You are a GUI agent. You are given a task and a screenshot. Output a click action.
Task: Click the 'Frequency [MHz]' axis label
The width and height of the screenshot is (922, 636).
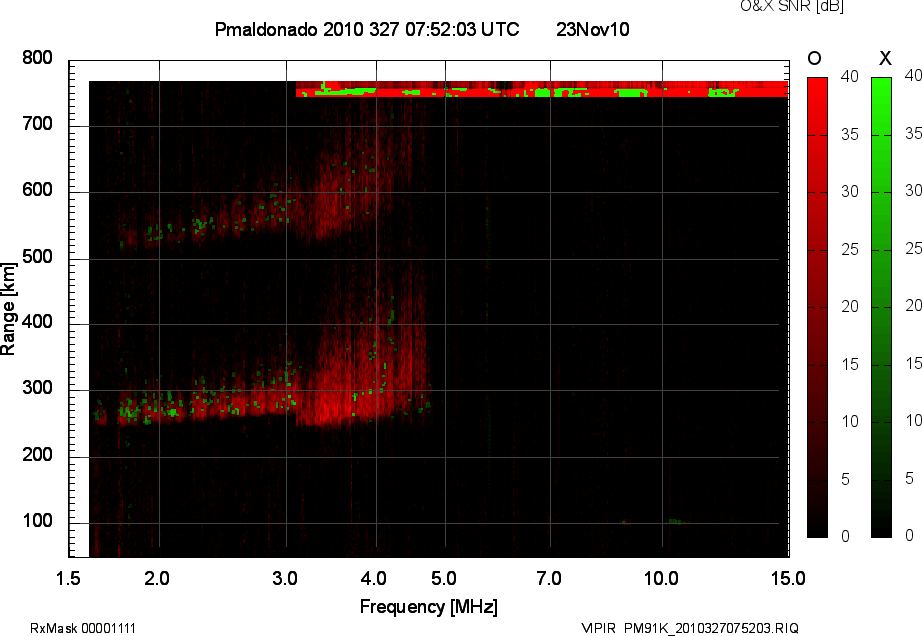click(x=429, y=607)
